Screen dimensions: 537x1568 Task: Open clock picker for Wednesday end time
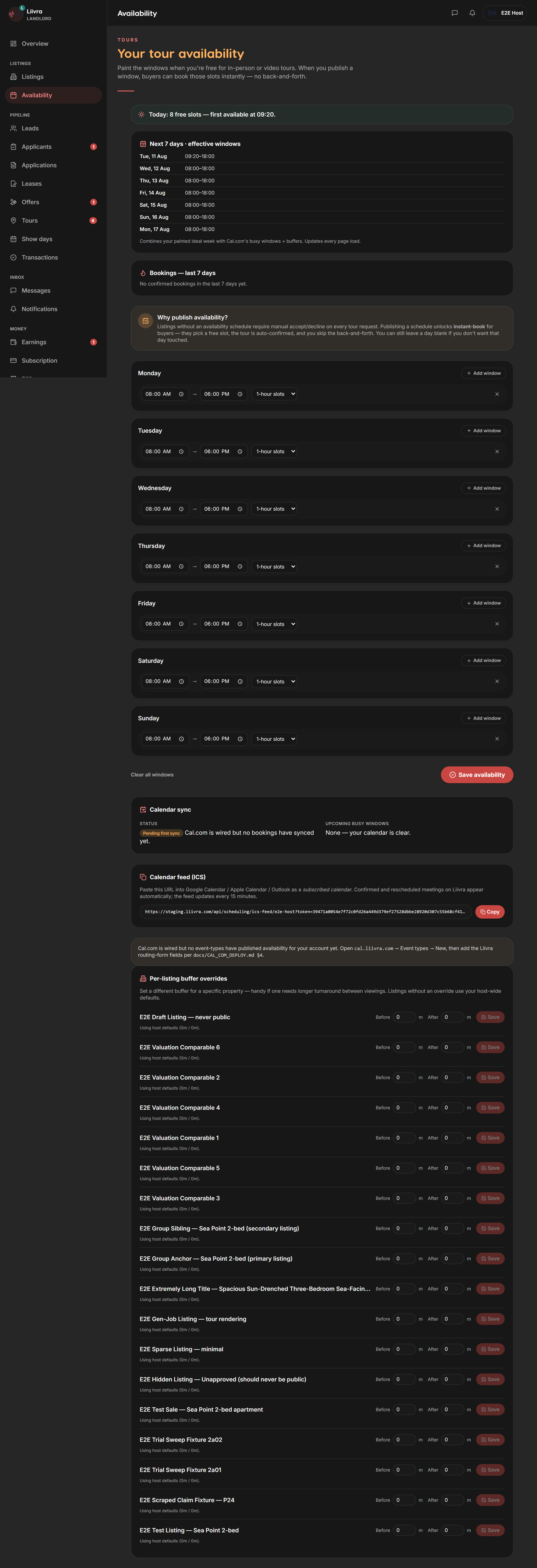240,509
